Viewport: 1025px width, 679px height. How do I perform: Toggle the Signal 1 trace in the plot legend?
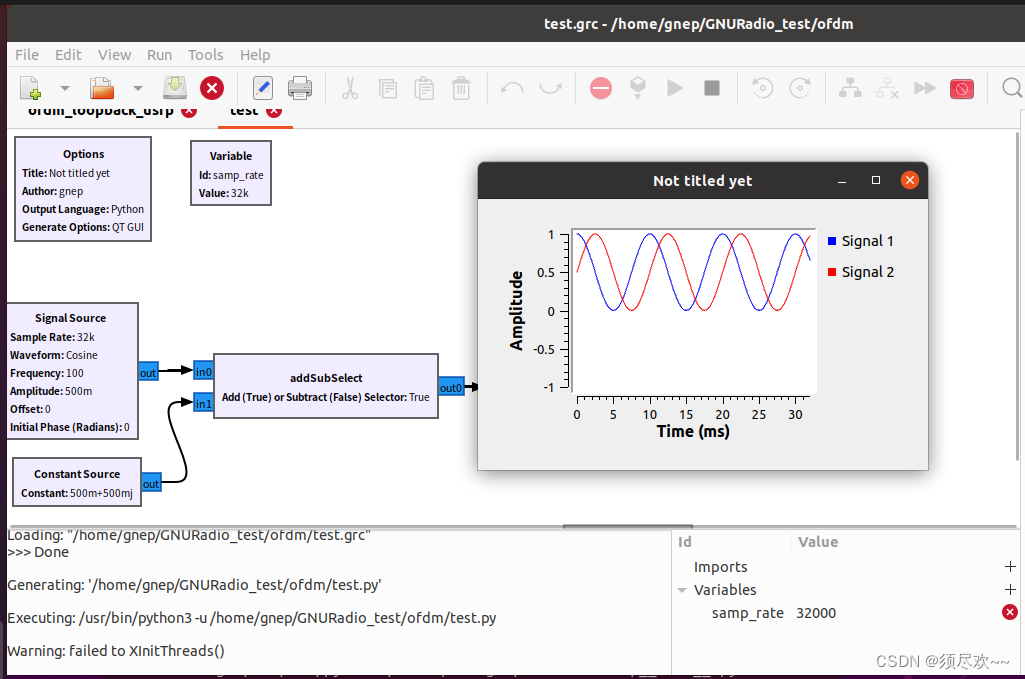(x=866, y=241)
